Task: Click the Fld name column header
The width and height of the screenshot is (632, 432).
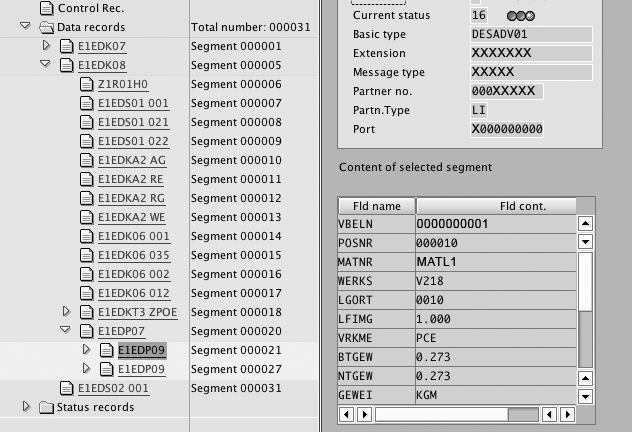Action: (x=377, y=206)
